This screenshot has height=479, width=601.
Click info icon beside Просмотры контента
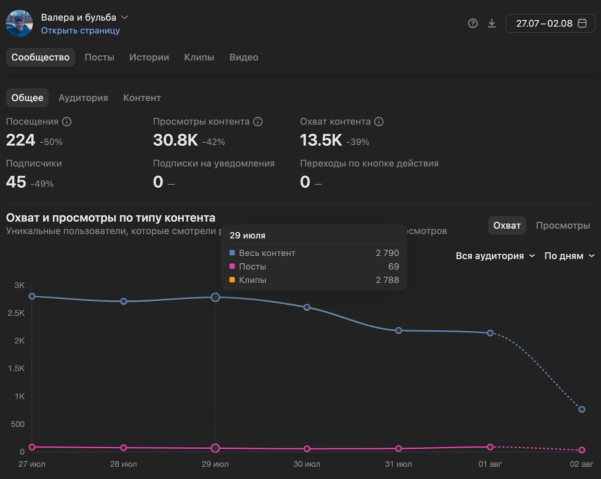pos(258,121)
